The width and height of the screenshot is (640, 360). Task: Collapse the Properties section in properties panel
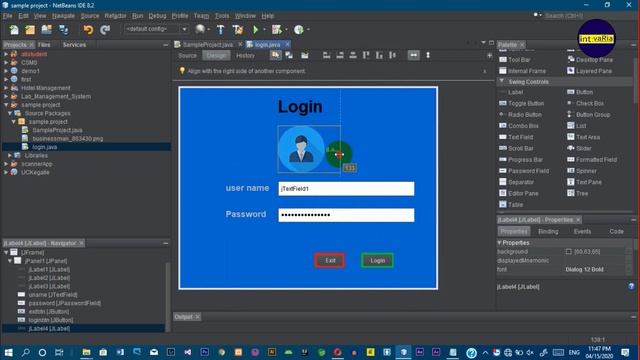pos(499,242)
